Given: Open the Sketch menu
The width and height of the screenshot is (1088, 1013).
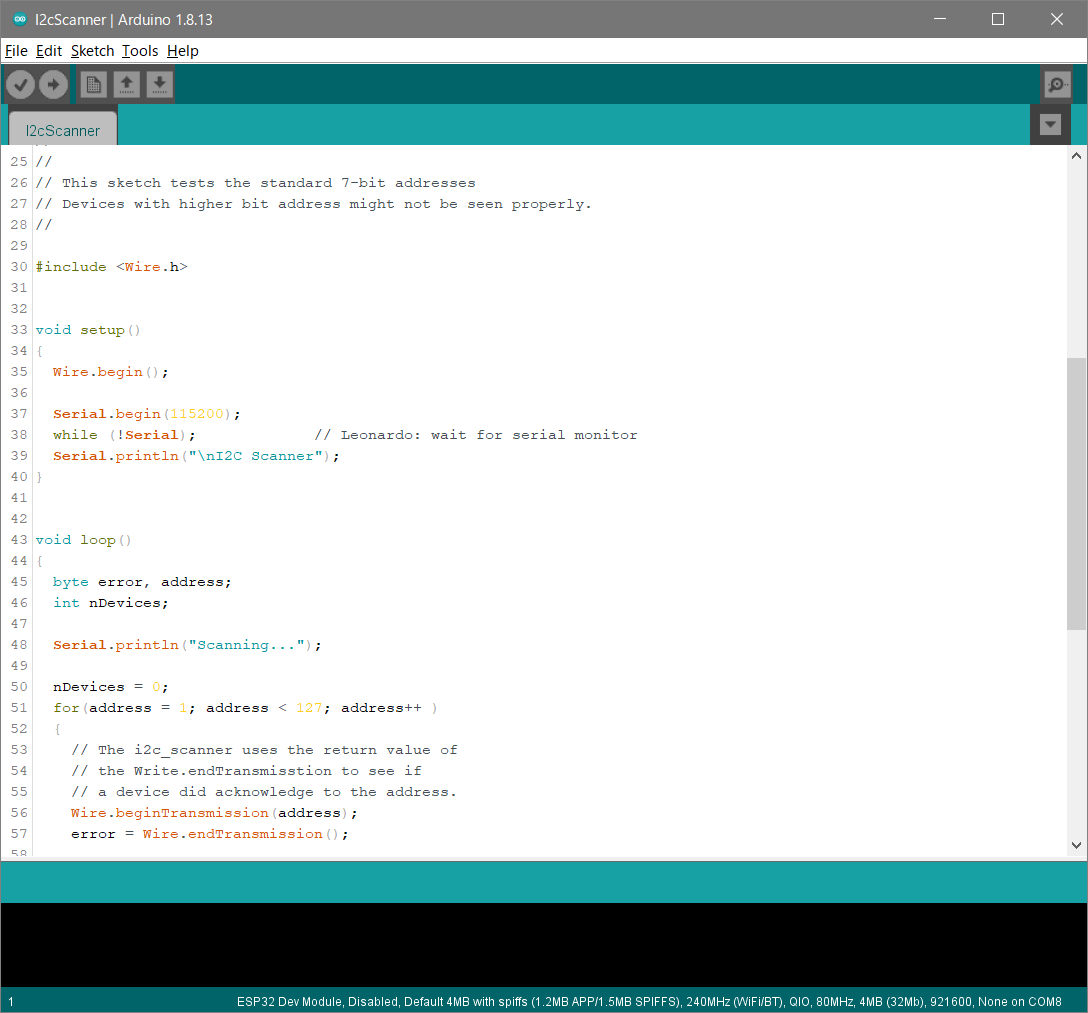Looking at the screenshot, I should pos(92,51).
